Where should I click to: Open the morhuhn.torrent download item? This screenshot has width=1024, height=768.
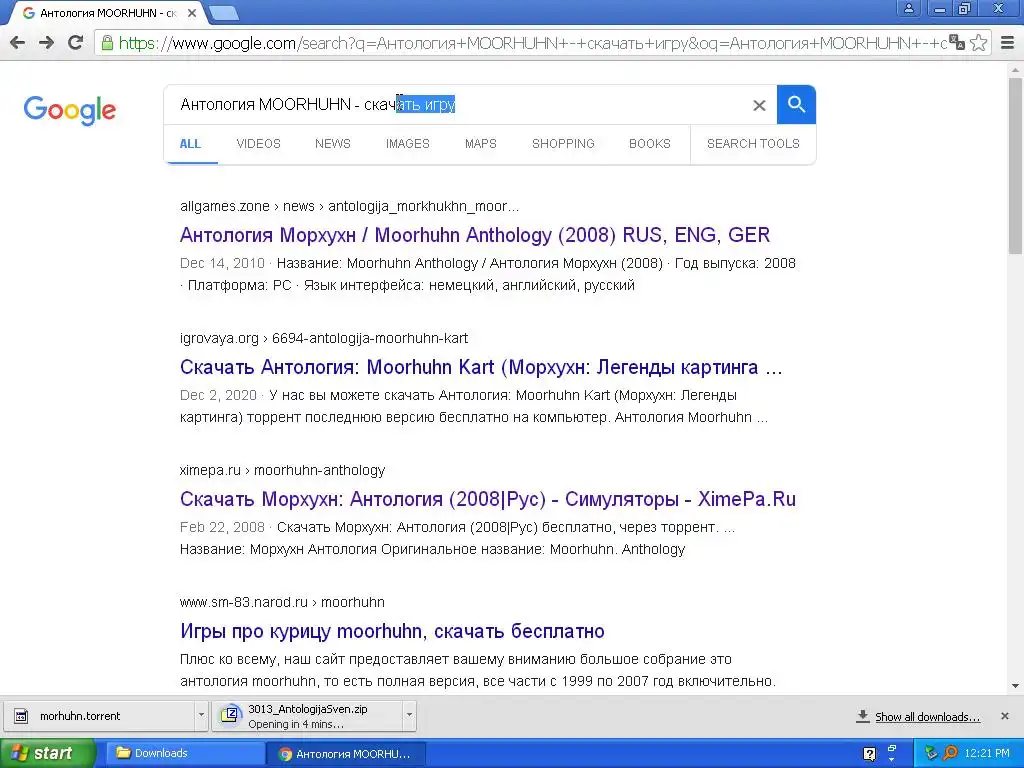tap(99, 716)
